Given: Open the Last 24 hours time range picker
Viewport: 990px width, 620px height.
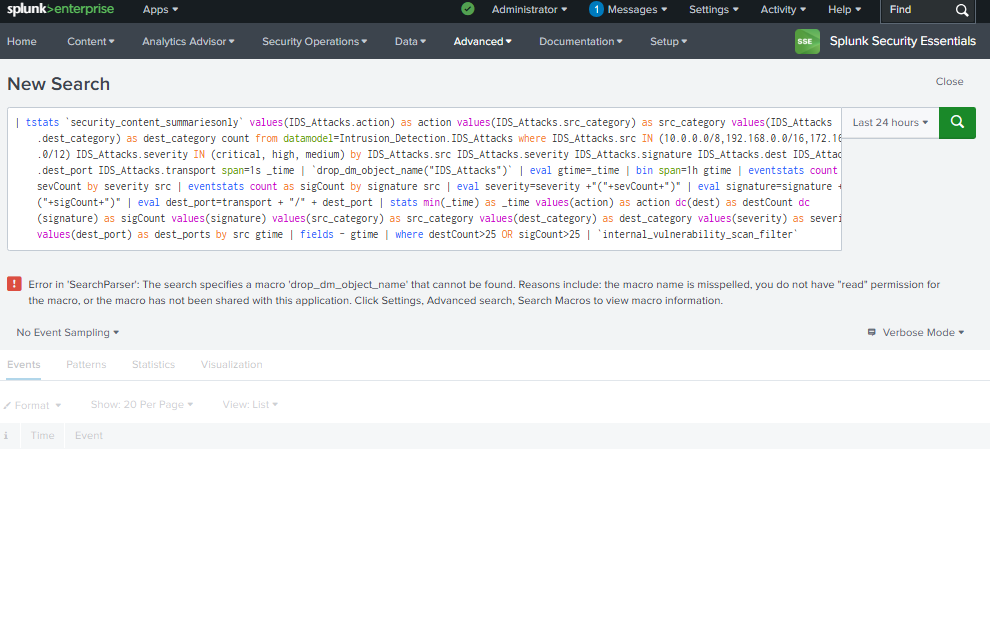Looking at the screenshot, I should click(x=888, y=121).
